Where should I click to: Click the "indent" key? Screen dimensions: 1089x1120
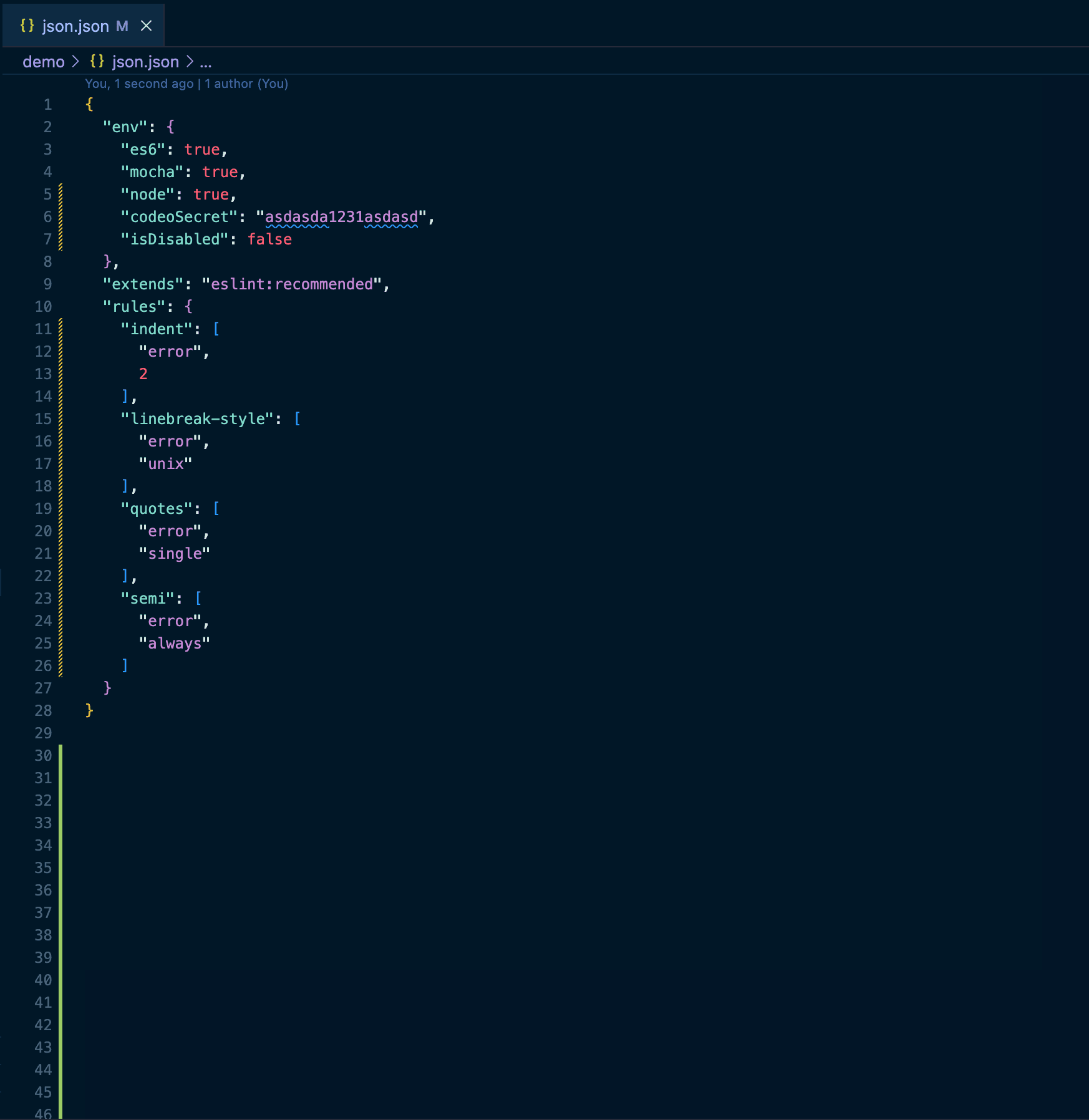pos(157,329)
